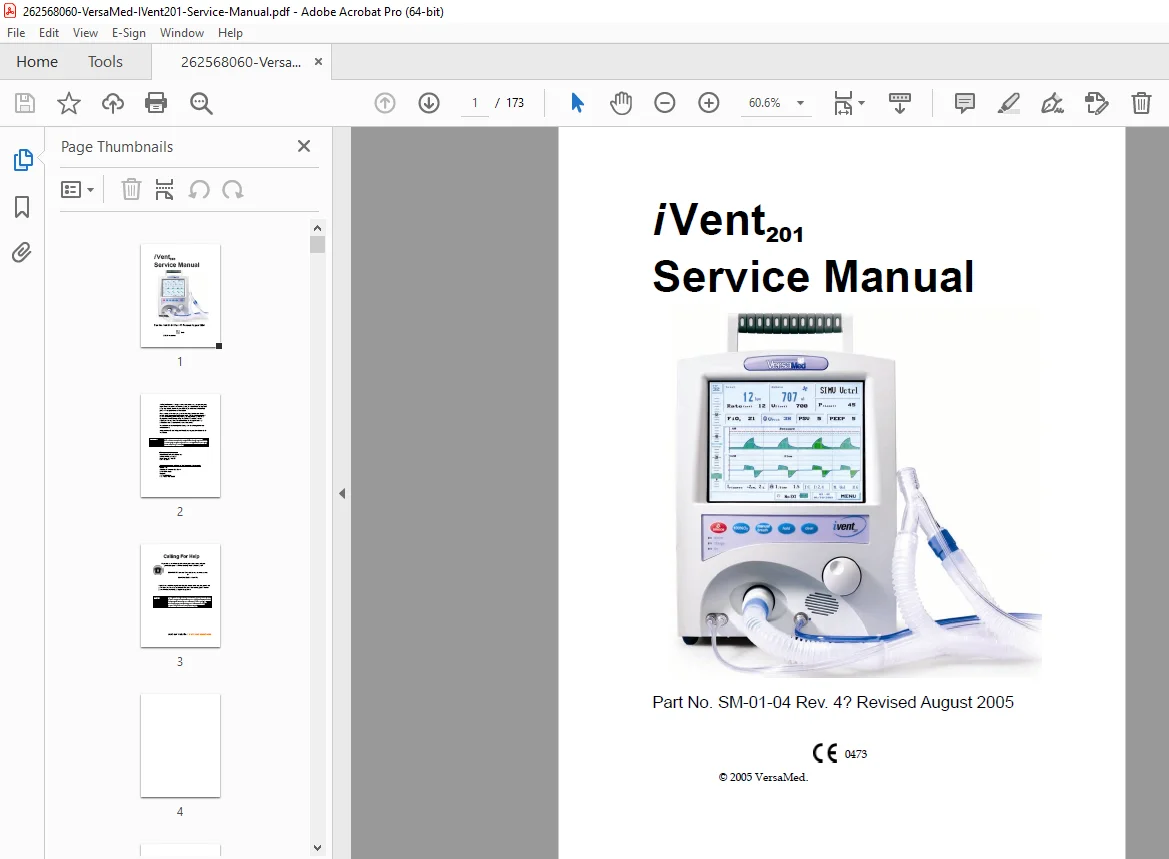Open the Sign document pen tool
The width and height of the screenshot is (1169, 859).
pyautogui.click(x=1053, y=103)
